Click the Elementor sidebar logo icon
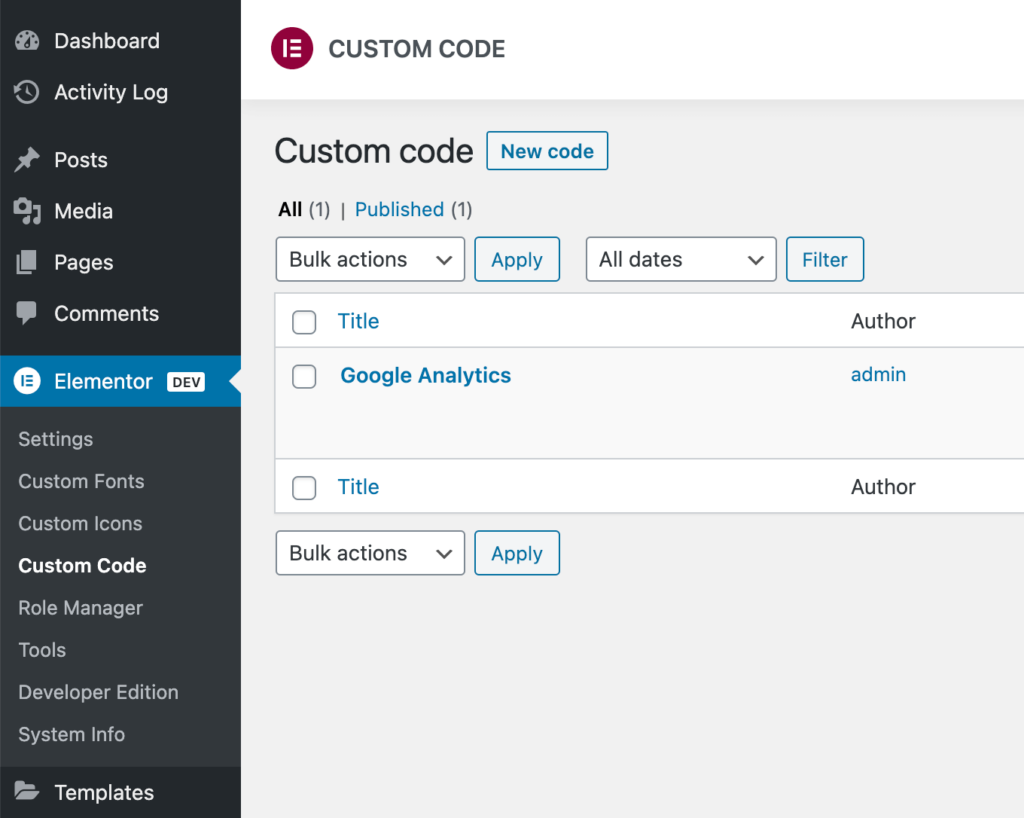Image resolution: width=1024 pixels, height=818 pixels. tap(27, 381)
